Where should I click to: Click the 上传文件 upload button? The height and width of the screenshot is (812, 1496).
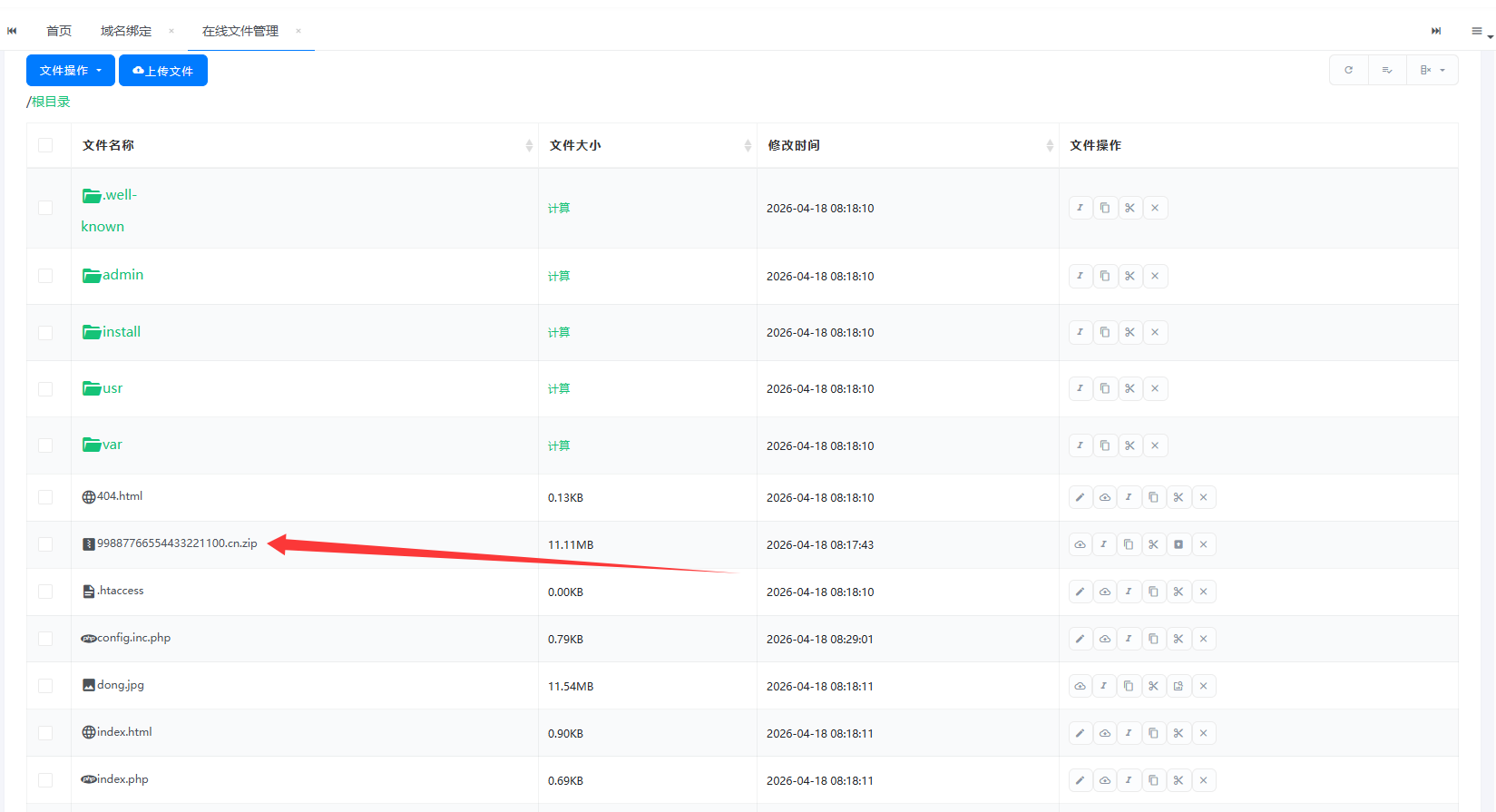[x=163, y=71]
